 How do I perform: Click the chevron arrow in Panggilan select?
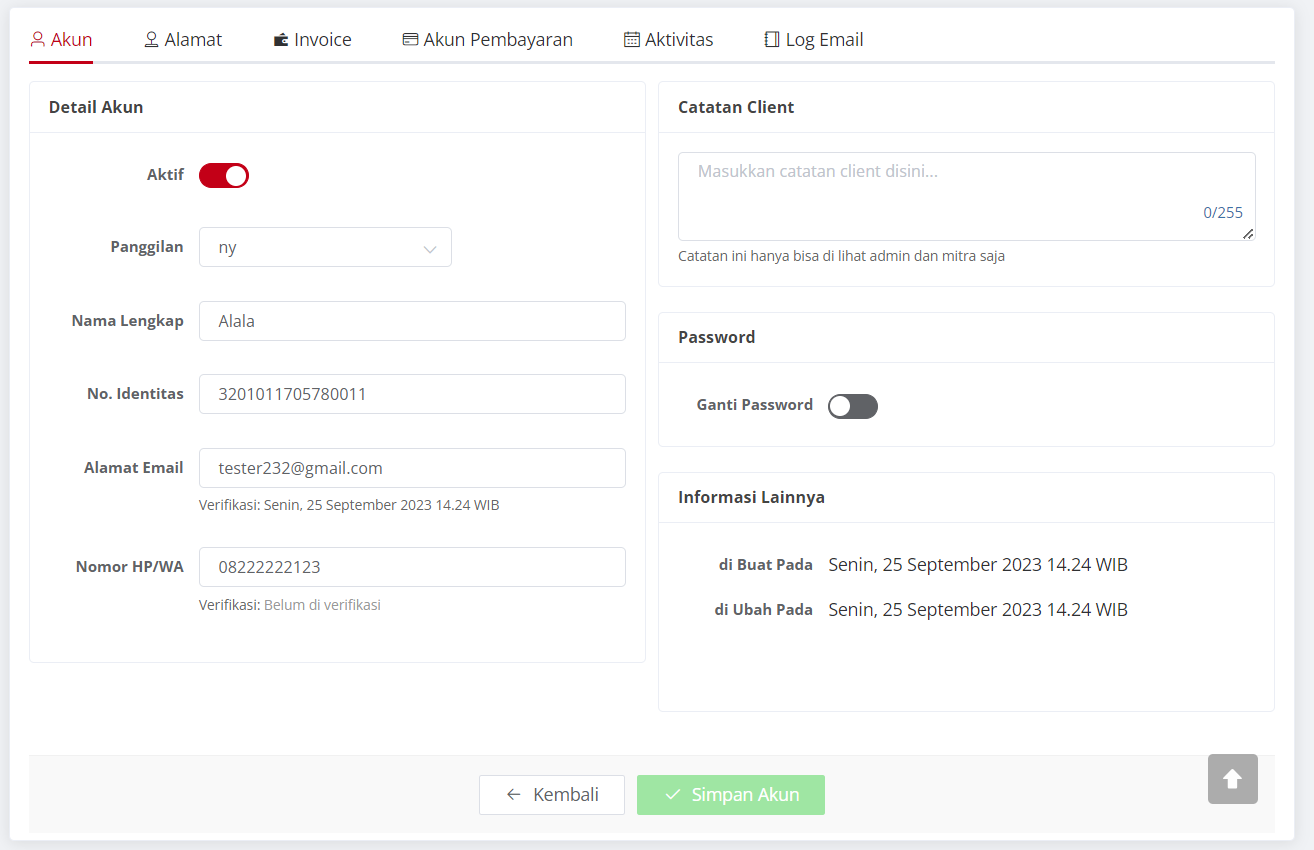pyautogui.click(x=430, y=249)
